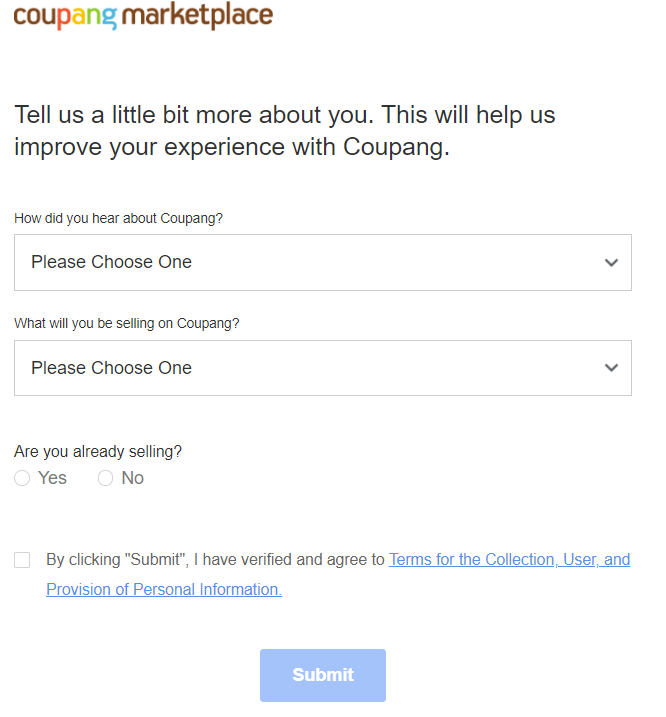666x717 pixels.
Task: Click the "Are you already selling?" question text
Action: (98, 452)
